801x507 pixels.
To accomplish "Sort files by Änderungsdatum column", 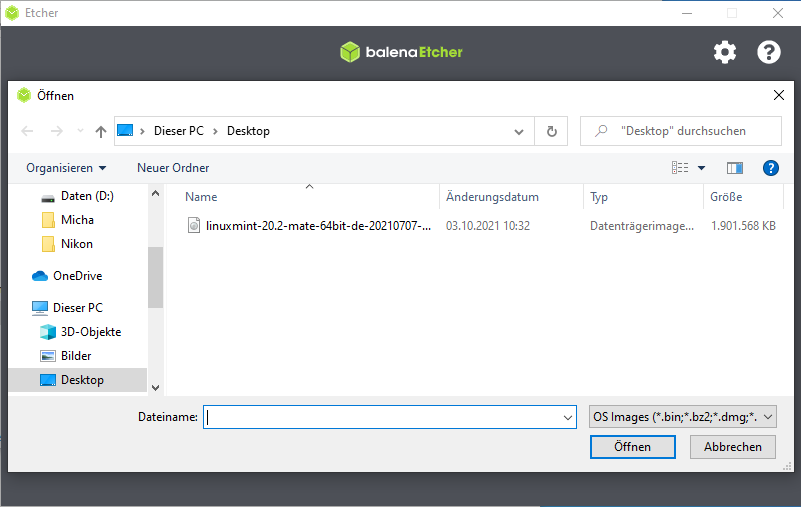I will 492,197.
